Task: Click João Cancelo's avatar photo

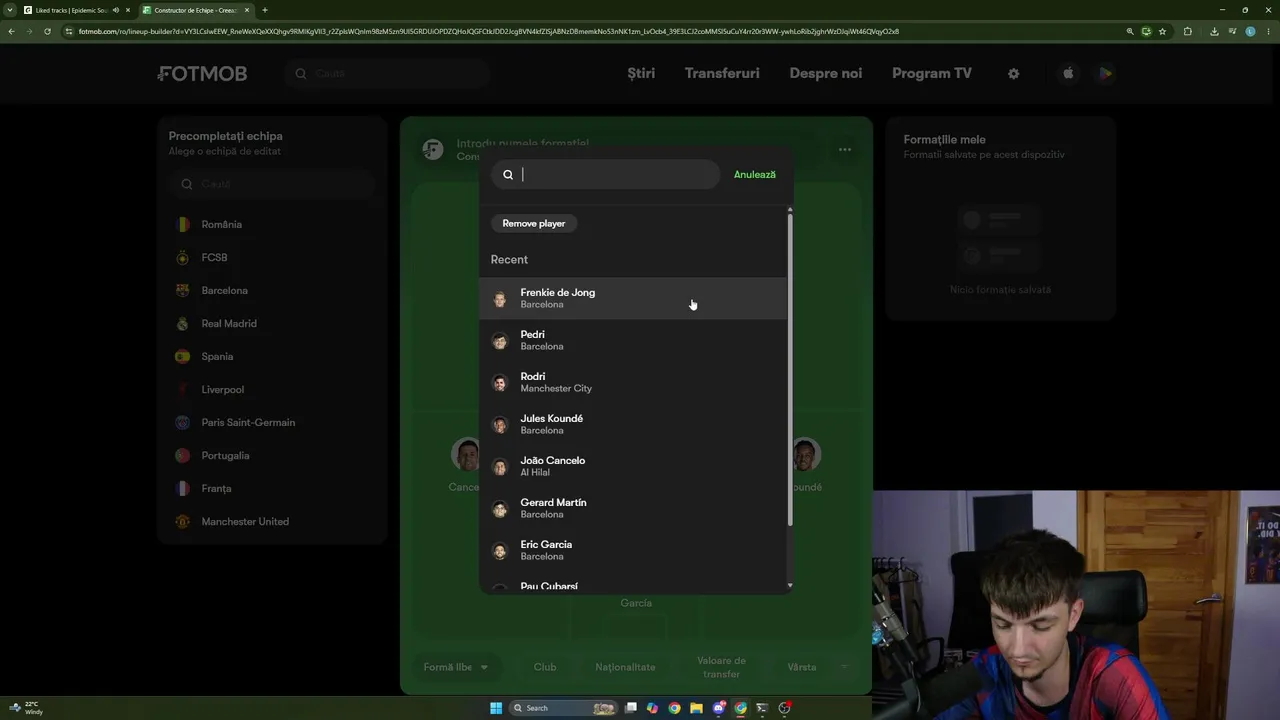Action: 500,467
